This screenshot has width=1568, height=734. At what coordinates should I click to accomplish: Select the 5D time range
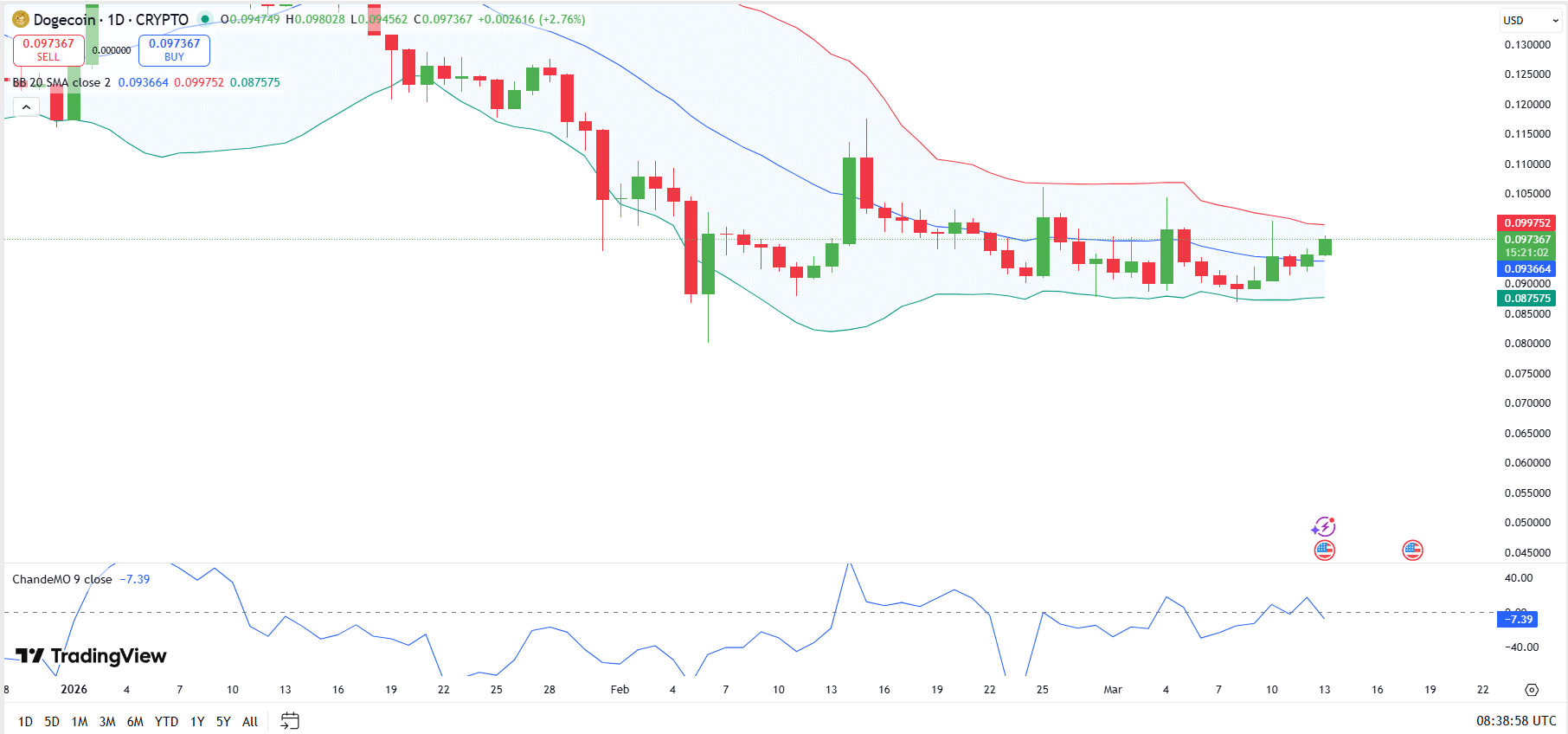(52, 721)
